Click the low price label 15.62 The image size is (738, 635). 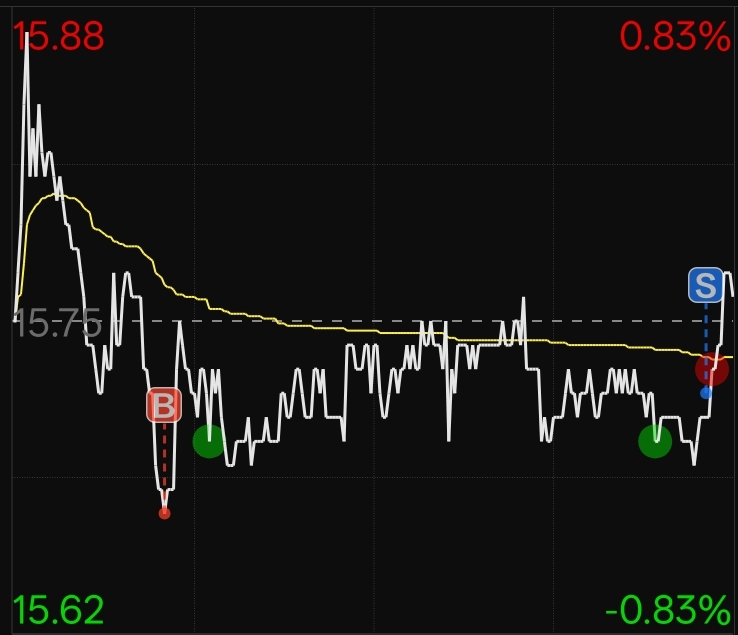tap(58, 610)
